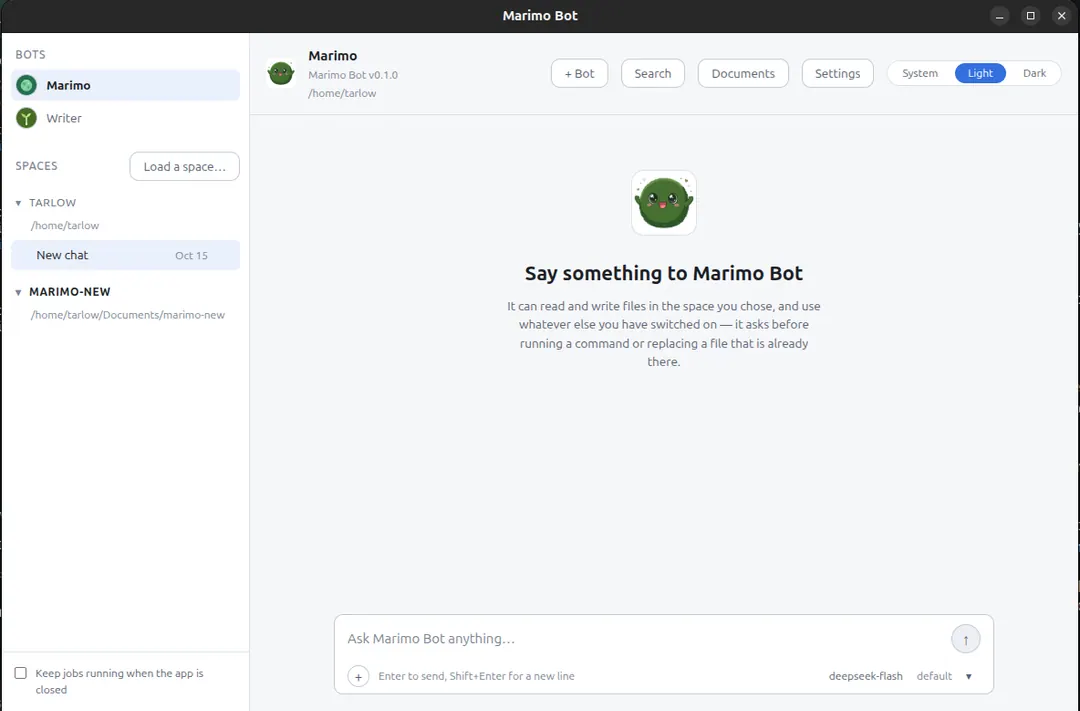Click the large Marimo mascot image

[x=663, y=203]
